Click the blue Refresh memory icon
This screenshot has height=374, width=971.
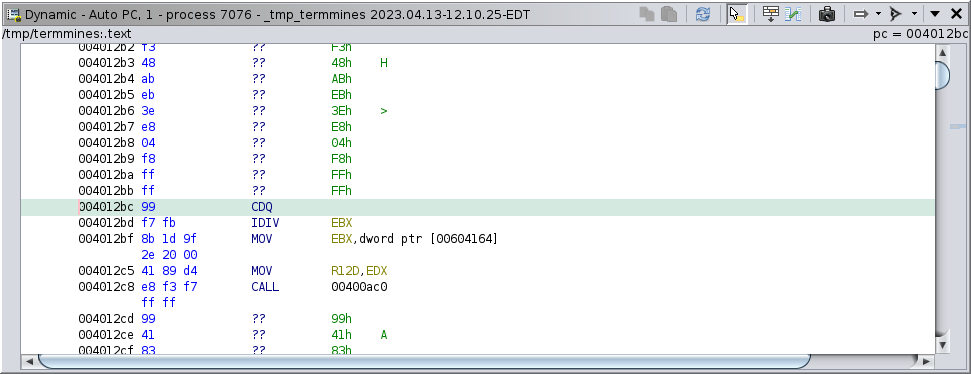(x=703, y=14)
